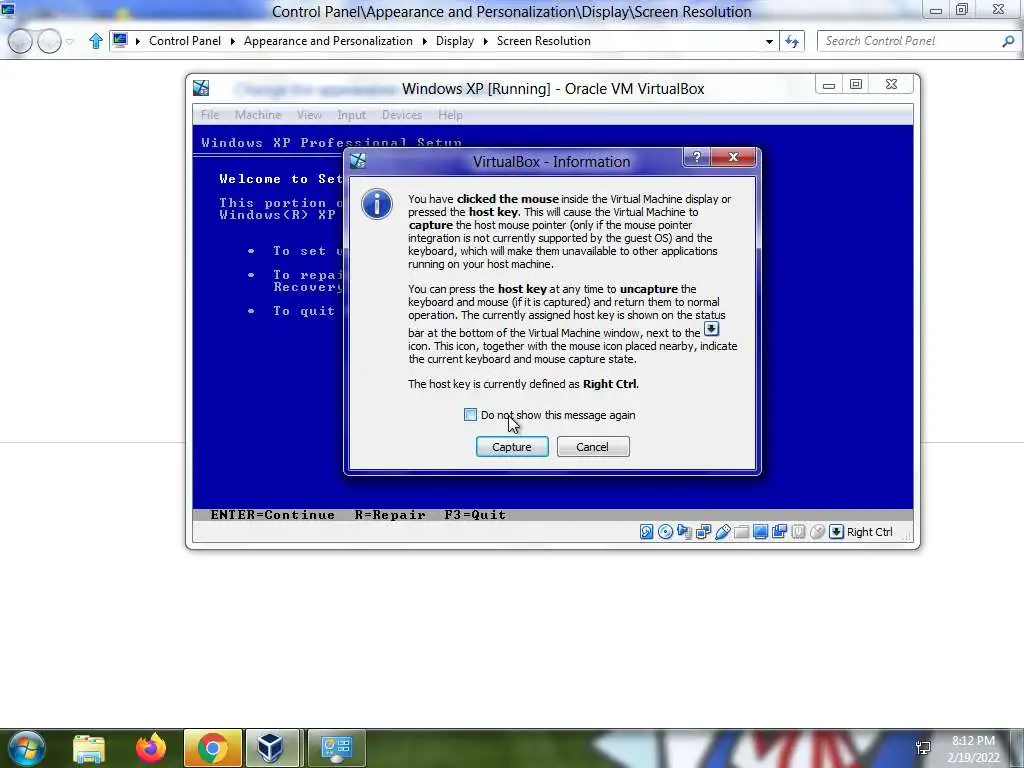Click the Windows Start button
Viewport: 1024px width, 768px height.
click(27, 748)
